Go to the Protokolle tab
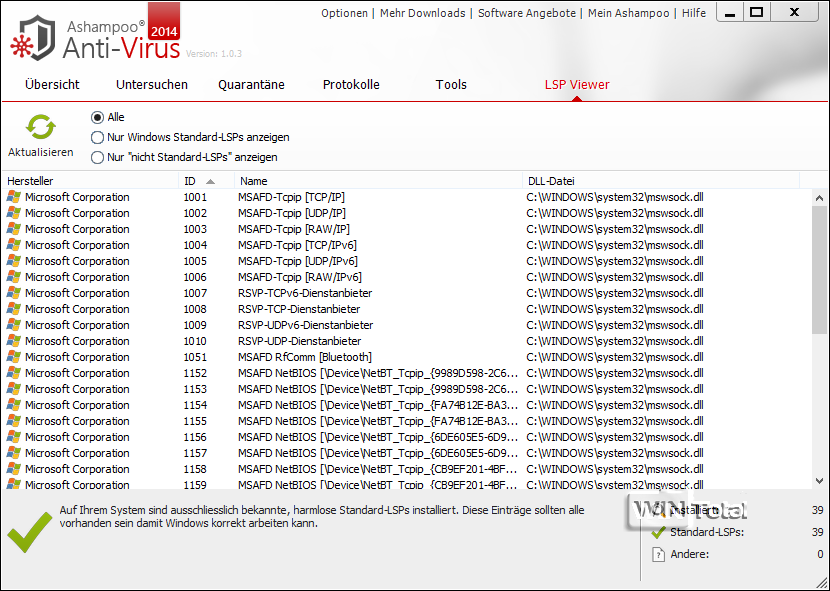830x591 pixels. coord(351,85)
